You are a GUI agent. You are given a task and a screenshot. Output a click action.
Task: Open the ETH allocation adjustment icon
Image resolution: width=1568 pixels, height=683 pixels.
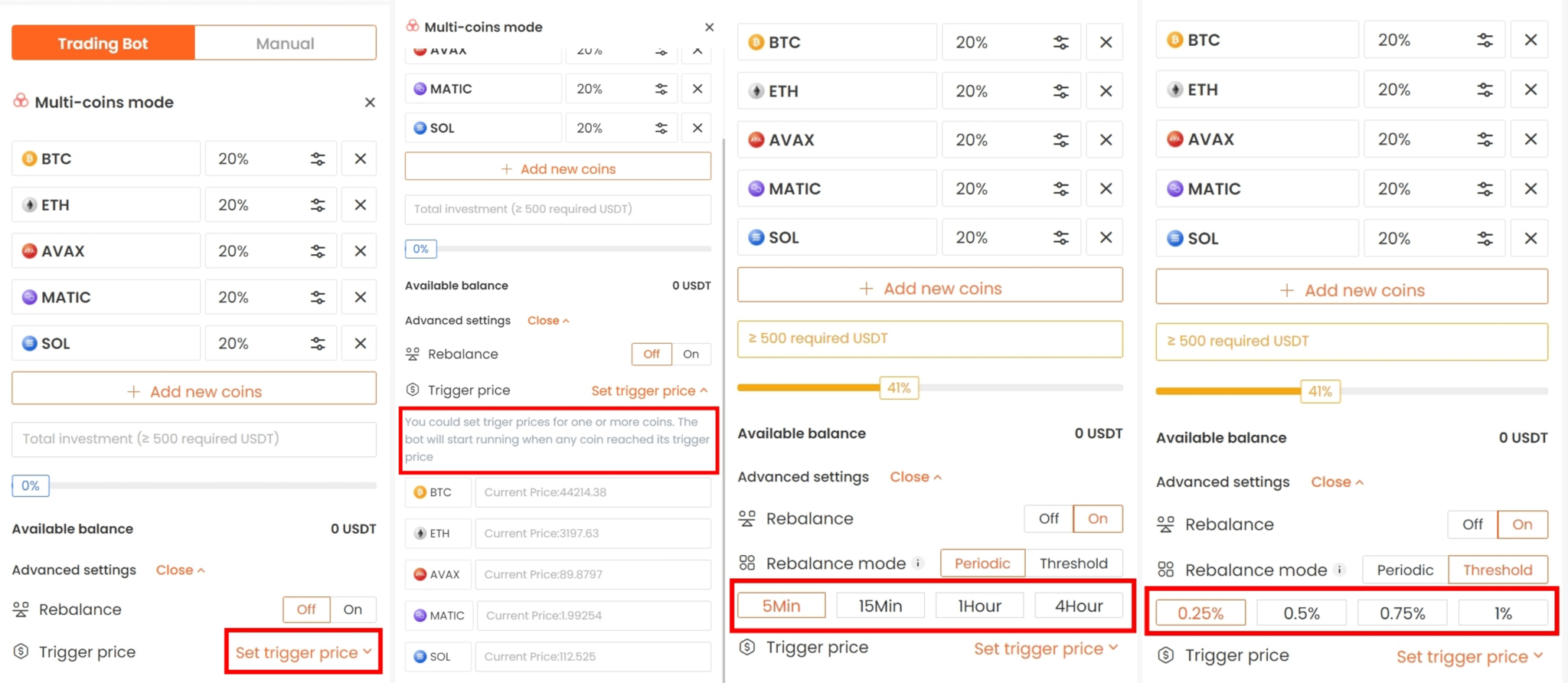click(318, 204)
